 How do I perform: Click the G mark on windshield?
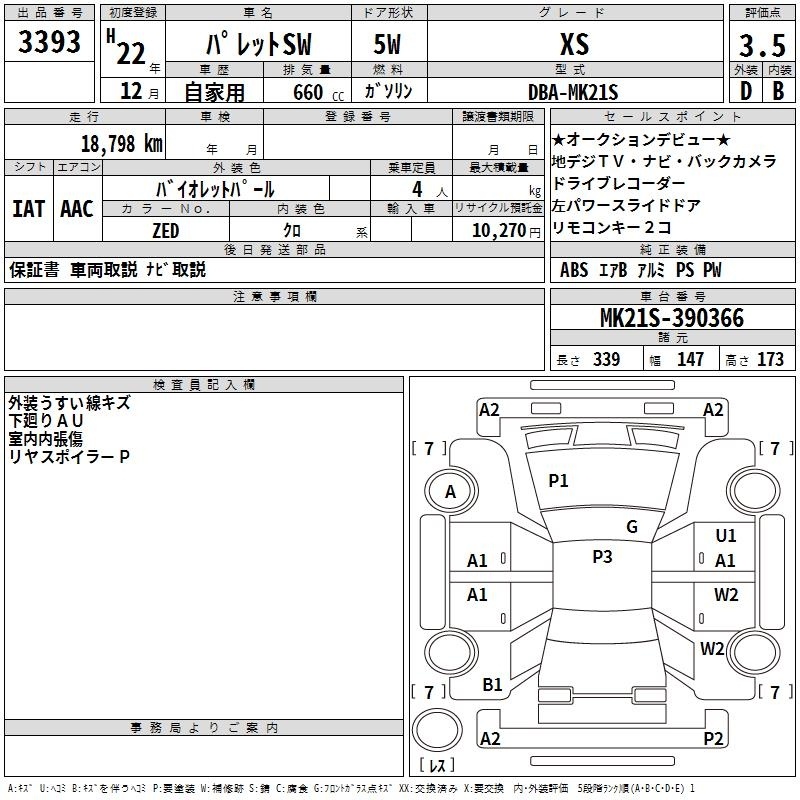tap(632, 527)
